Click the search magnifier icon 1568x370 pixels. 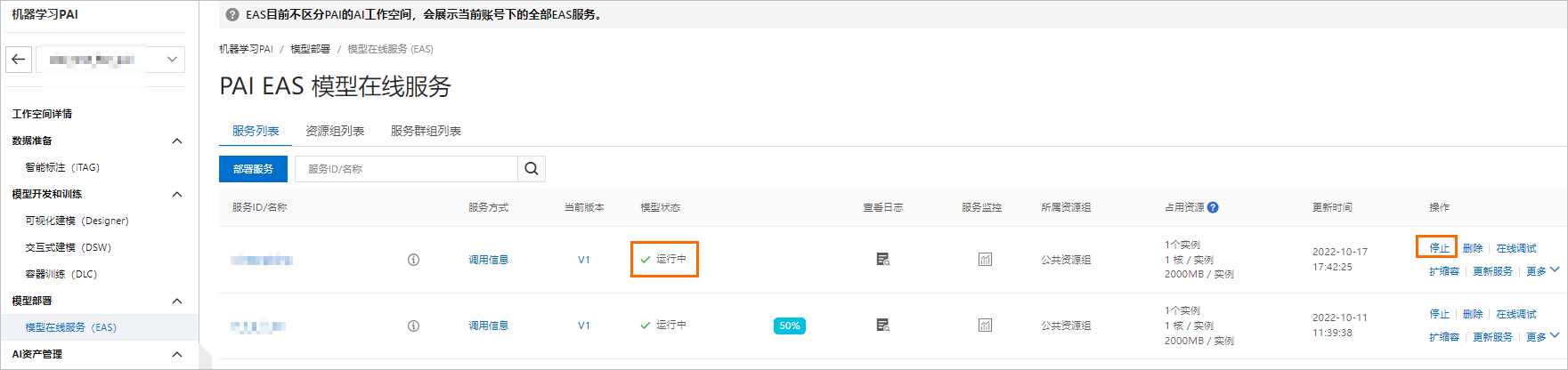pos(532,169)
